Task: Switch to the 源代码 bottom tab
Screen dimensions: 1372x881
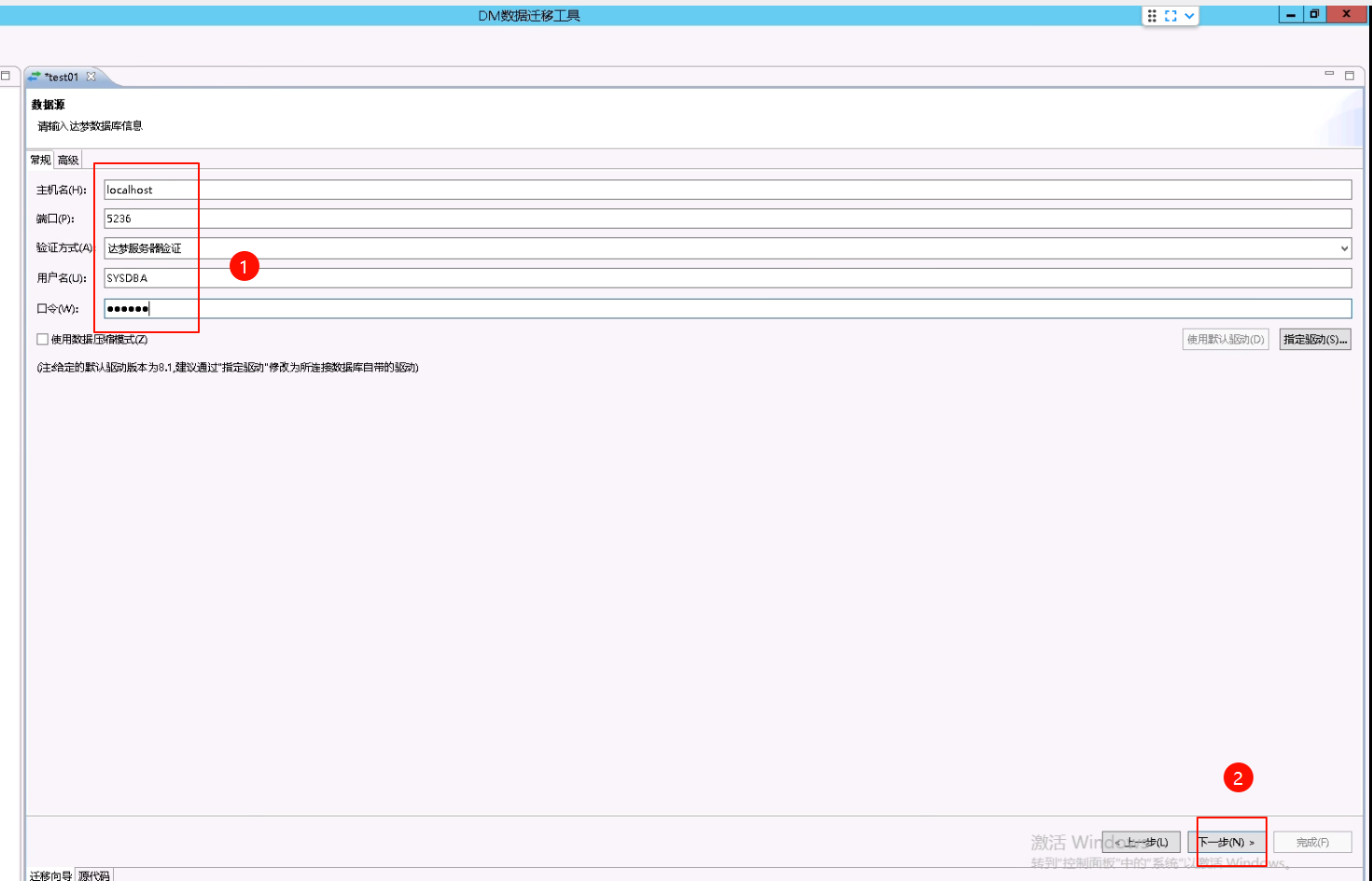Action: [94, 875]
